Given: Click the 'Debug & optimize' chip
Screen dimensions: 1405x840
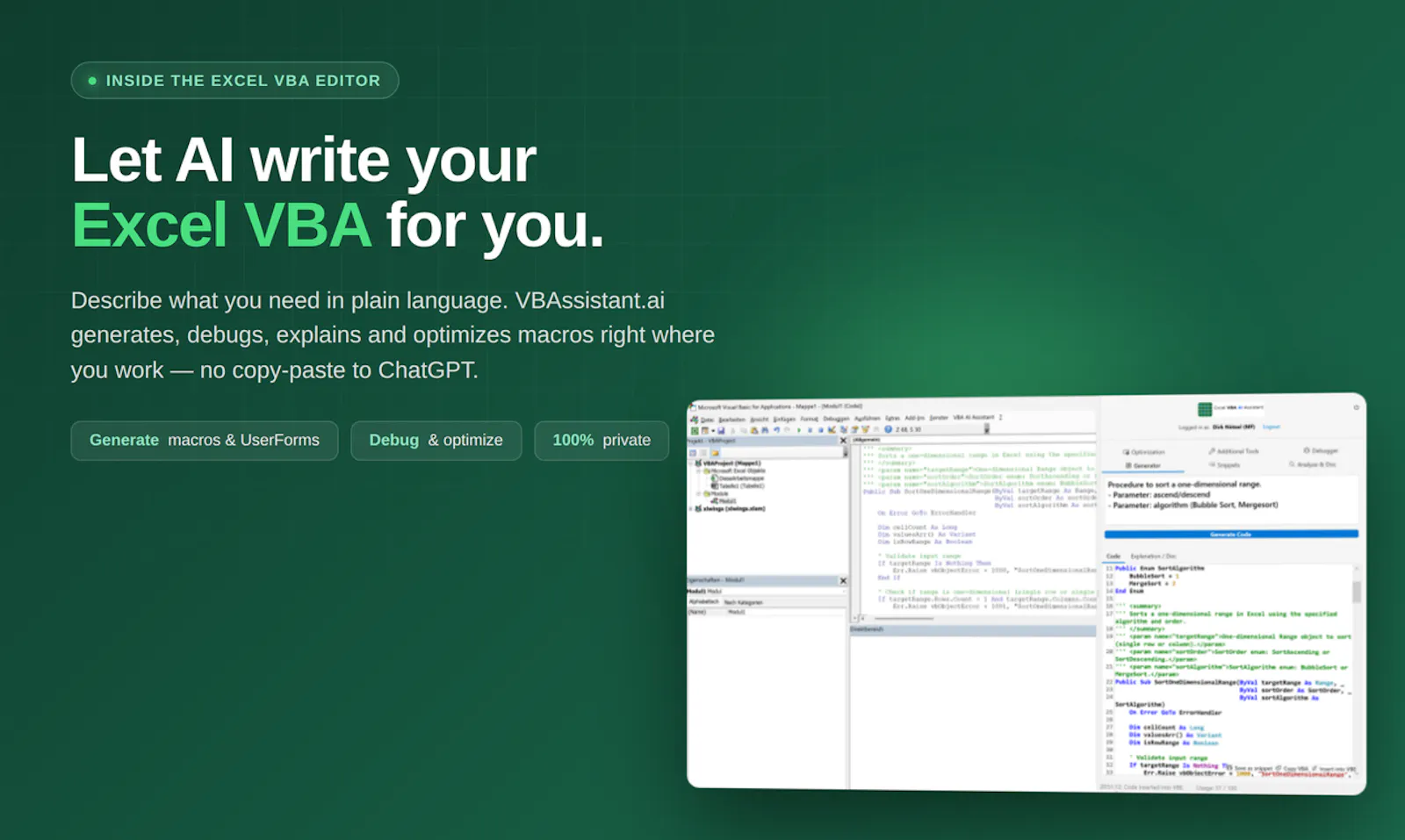Looking at the screenshot, I should (x=436, y=441).
